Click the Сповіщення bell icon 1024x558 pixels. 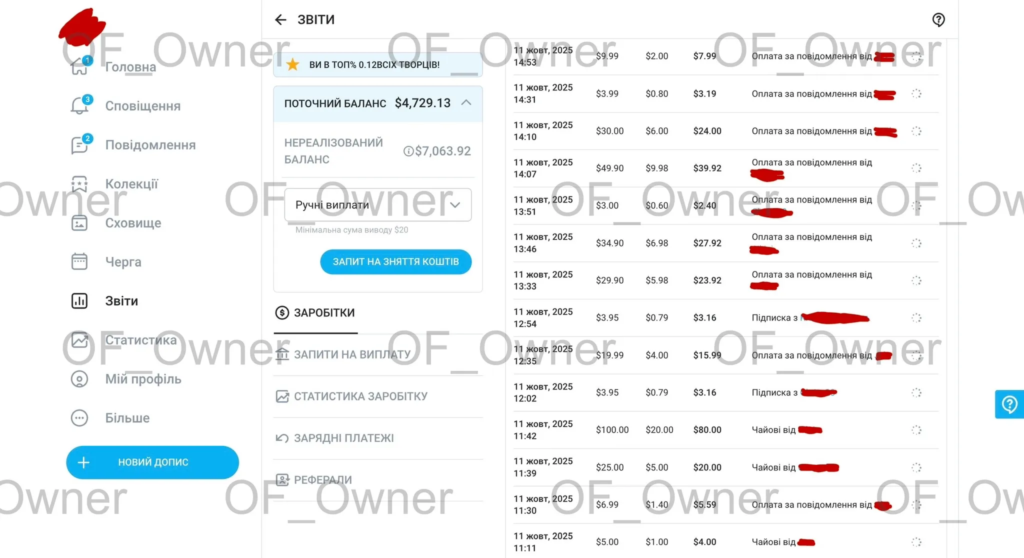point(80,106)
